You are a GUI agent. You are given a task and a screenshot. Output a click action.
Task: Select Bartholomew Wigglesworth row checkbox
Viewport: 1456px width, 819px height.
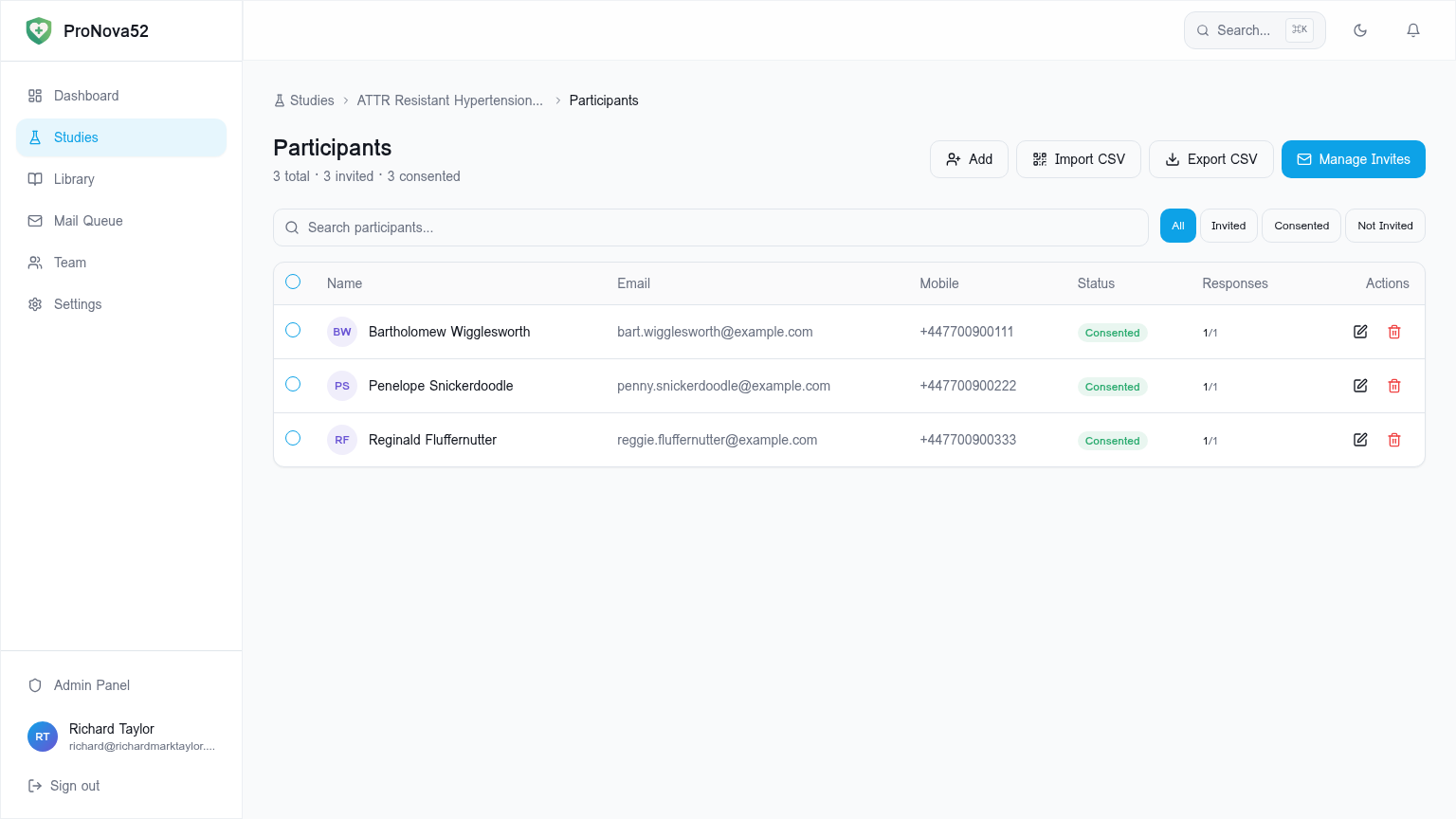pyautogui.click(x=293, y=330)
